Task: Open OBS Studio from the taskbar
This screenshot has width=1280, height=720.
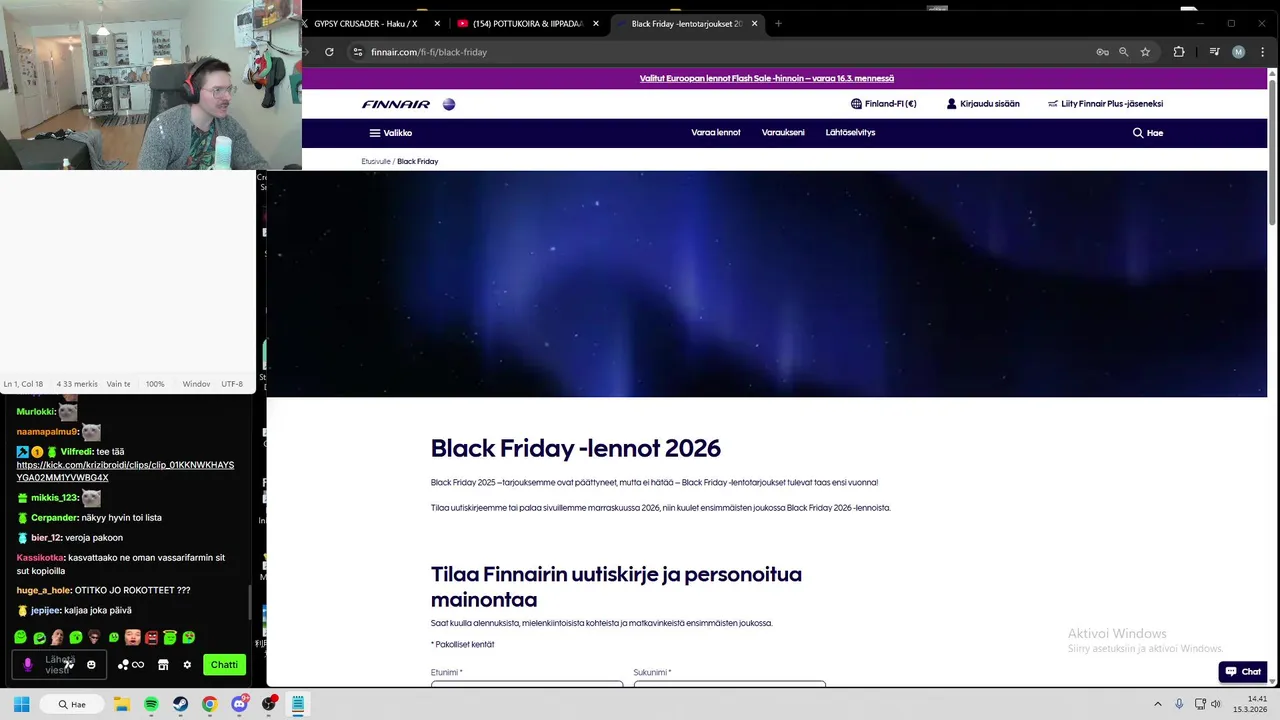Action: (268, 704)
